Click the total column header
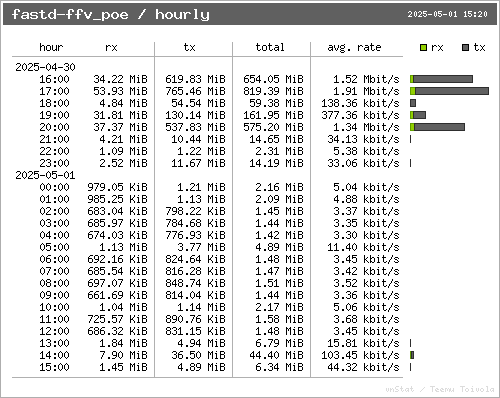500x398 pixels. click(x=270, y=47)
